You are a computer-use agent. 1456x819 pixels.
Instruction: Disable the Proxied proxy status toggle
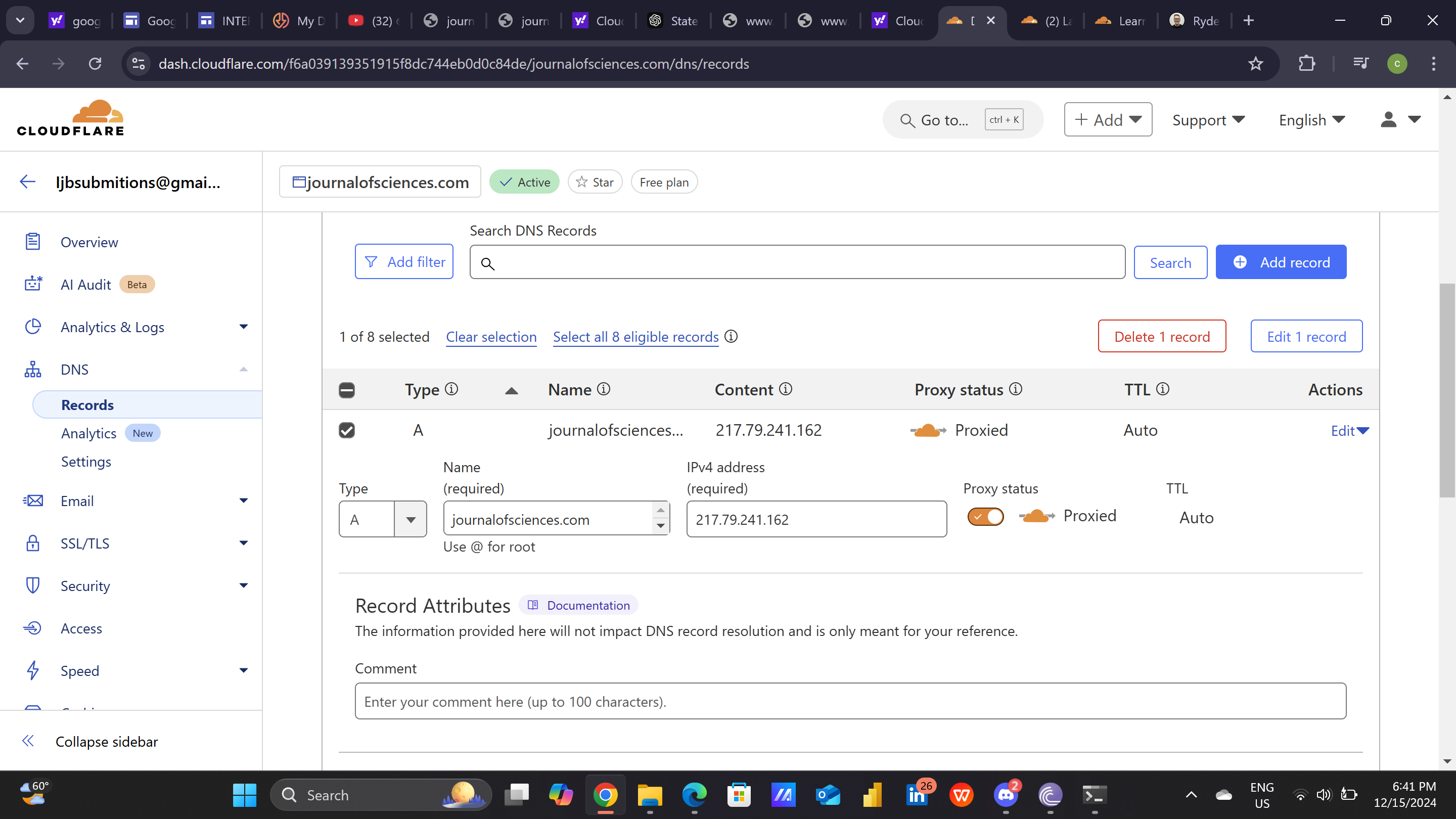pos(985,517)
